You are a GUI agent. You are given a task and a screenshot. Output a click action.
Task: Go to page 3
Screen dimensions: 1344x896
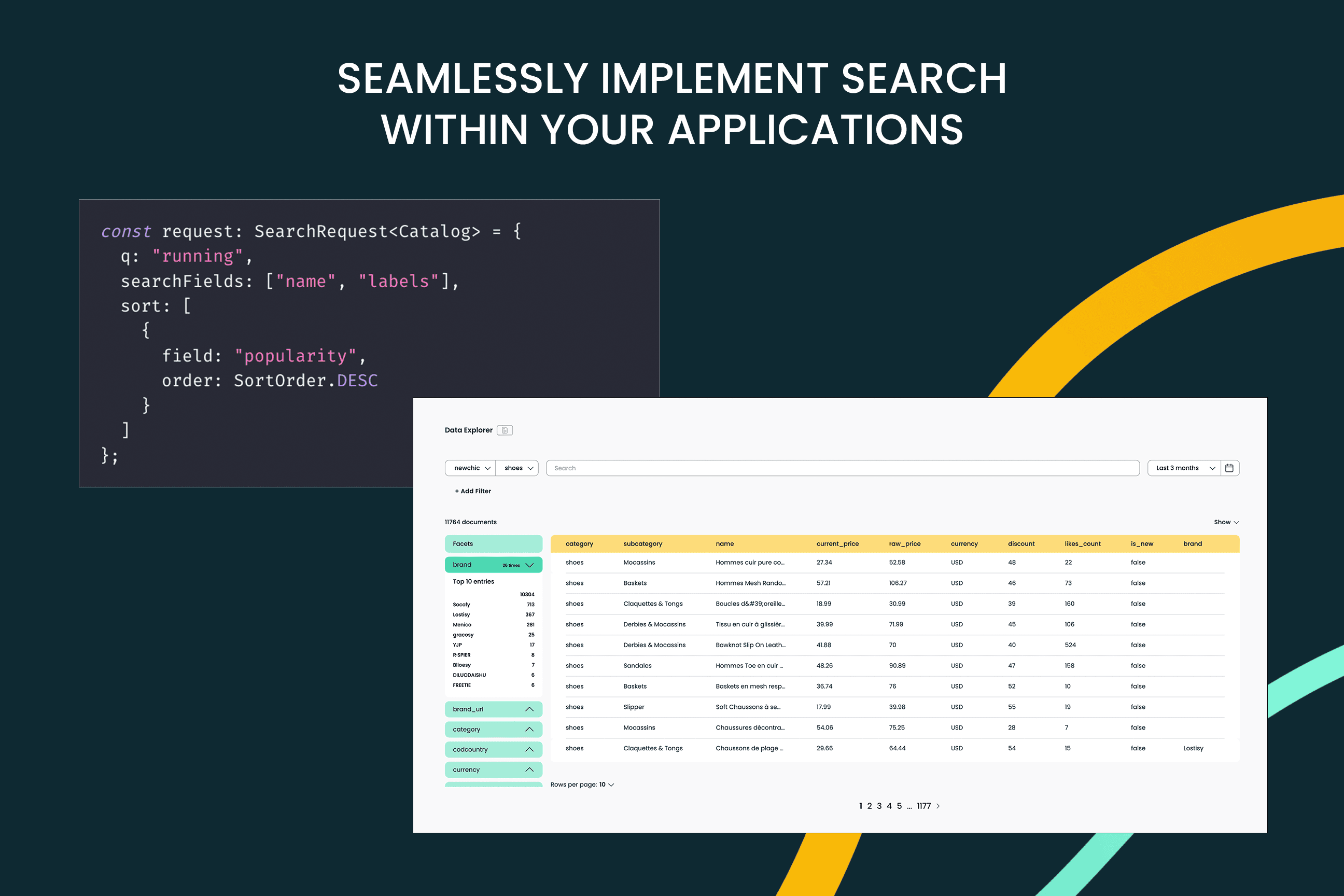click(x=879, y=806)
